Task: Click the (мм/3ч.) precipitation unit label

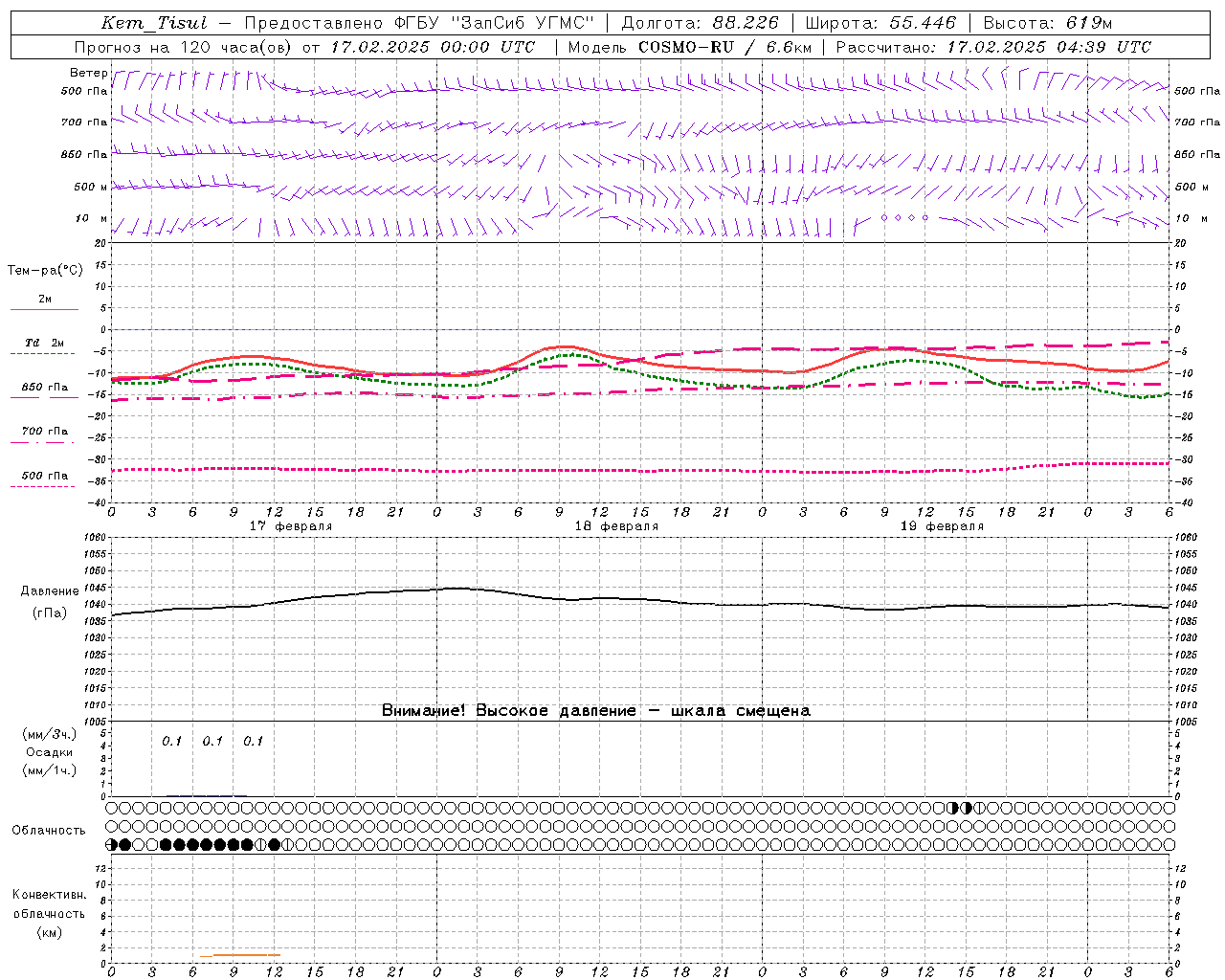Action: (x=50, y=734)
